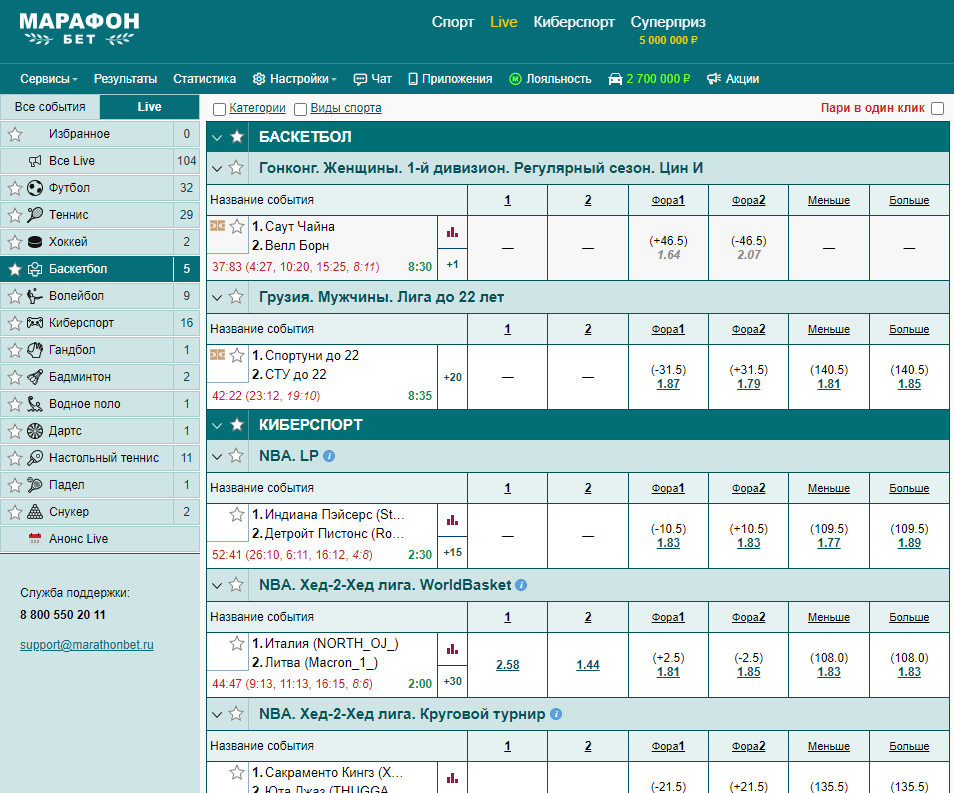Open the Результаты menu item
Viewport: 954px width, 793px height.
click(x=125, y=79)
